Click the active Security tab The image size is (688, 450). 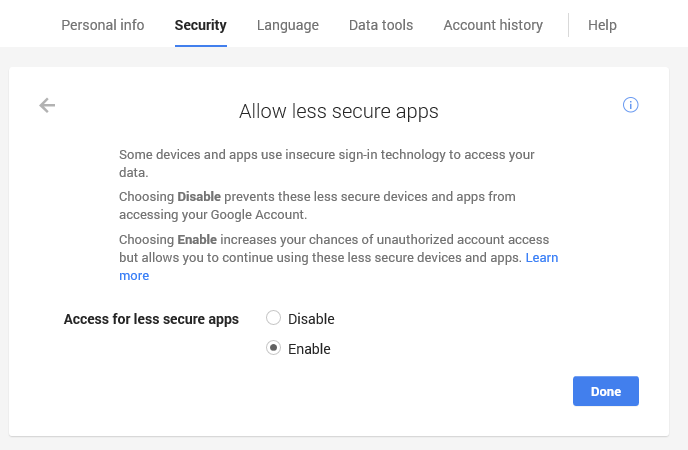tap(201, 25)
